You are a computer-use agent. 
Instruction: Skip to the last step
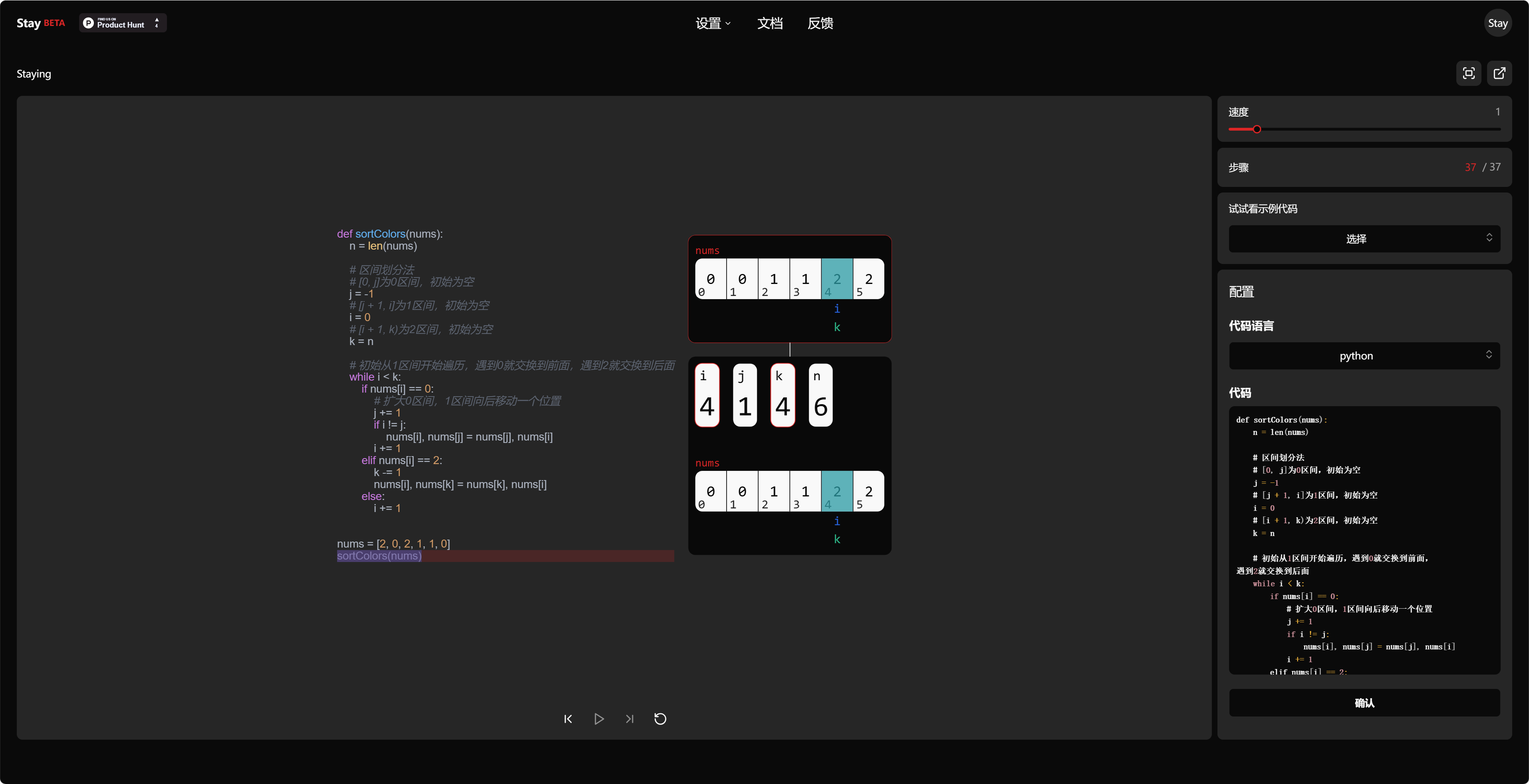pos(630,719)
